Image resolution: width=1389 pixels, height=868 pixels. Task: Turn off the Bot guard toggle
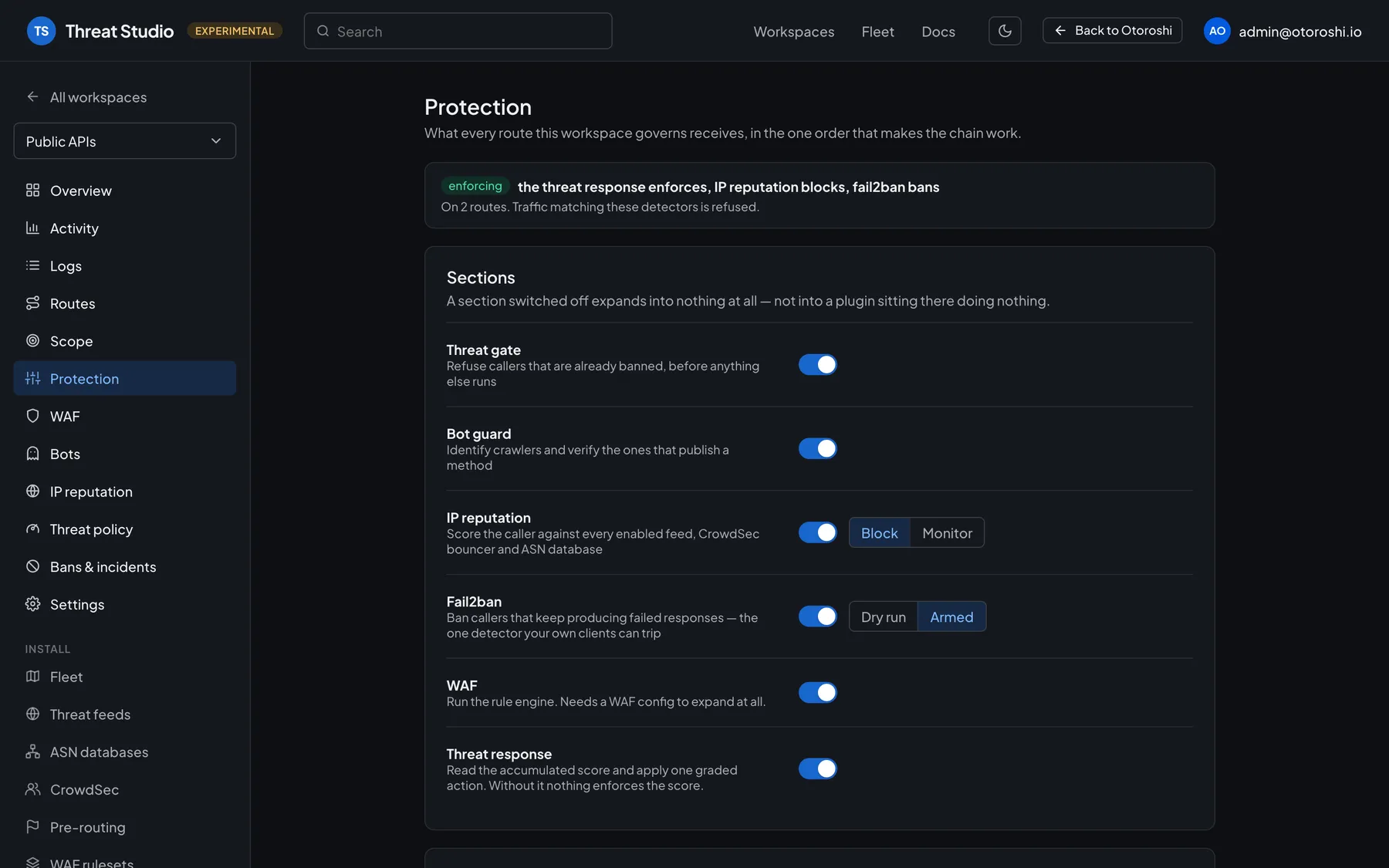coord(818,449)
